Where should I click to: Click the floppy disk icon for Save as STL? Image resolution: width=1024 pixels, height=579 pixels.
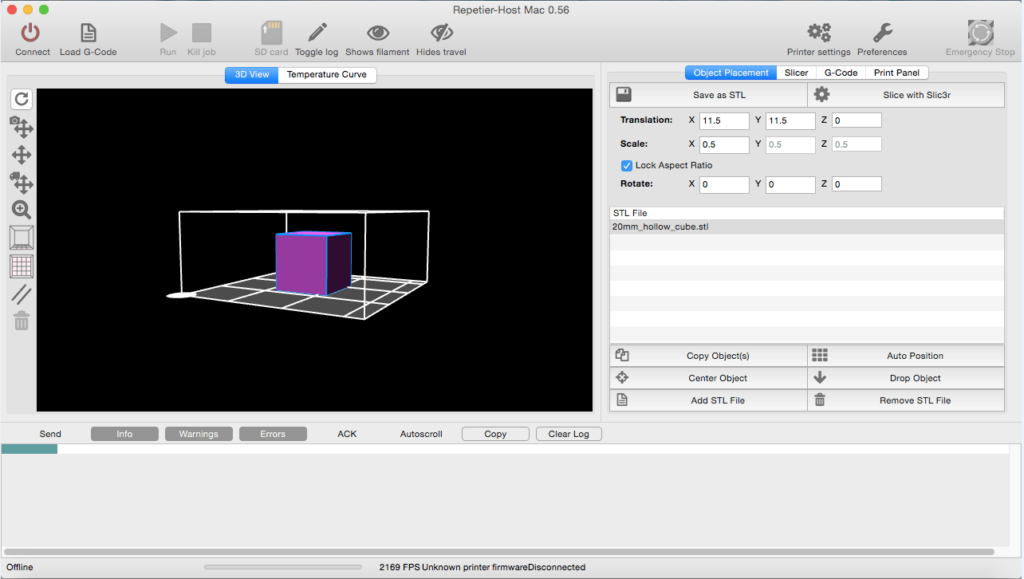624,95
